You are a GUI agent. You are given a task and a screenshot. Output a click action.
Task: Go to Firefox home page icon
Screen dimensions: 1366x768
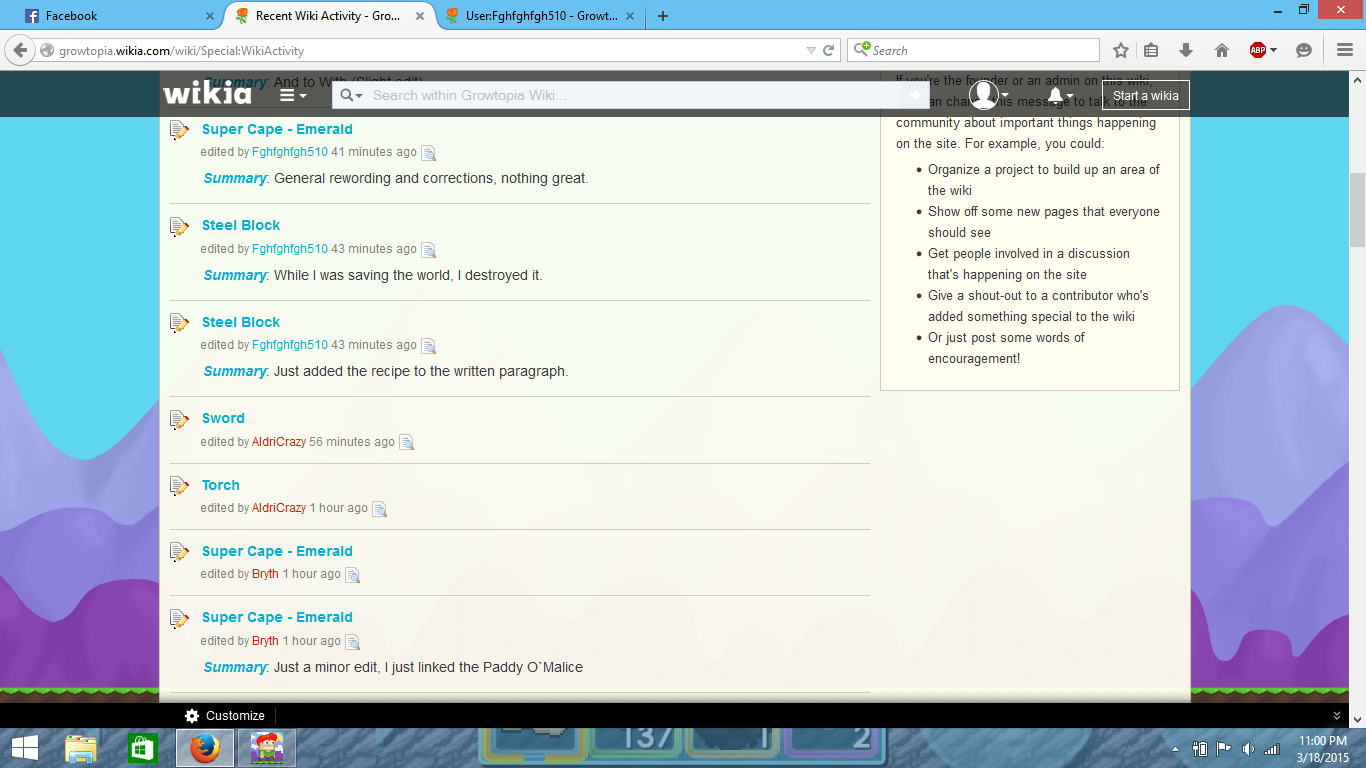click(x=1221, y=50)
